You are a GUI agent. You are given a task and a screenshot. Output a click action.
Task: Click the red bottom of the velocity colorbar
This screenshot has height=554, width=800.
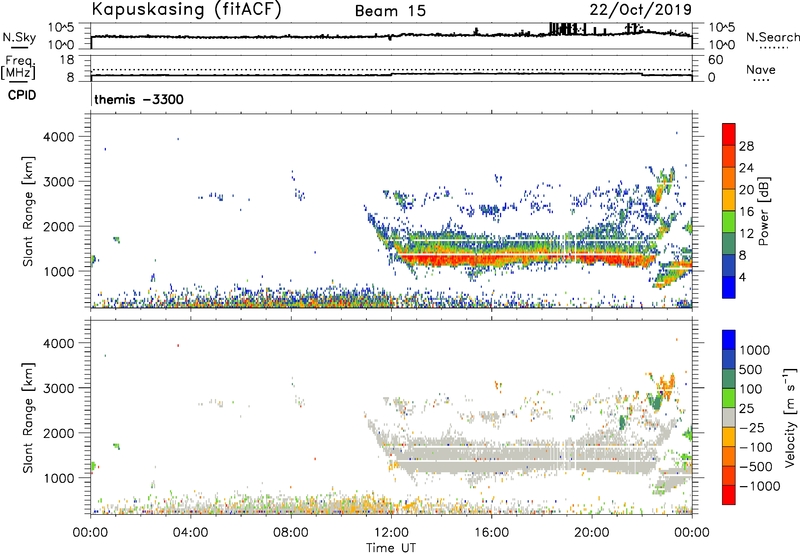[x=729, y=495]
